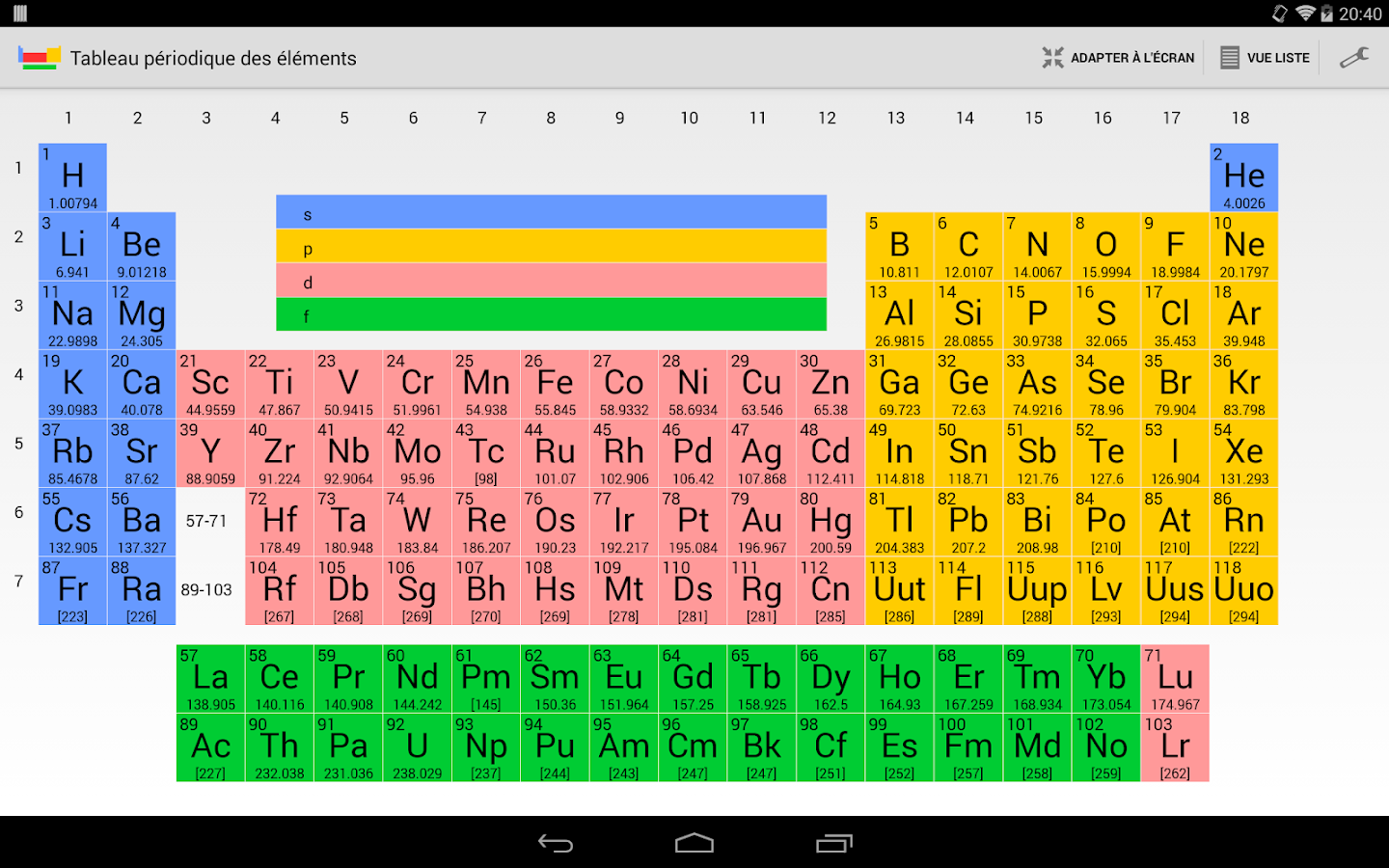Toggle the p-block legend bar

pos(551,248)
